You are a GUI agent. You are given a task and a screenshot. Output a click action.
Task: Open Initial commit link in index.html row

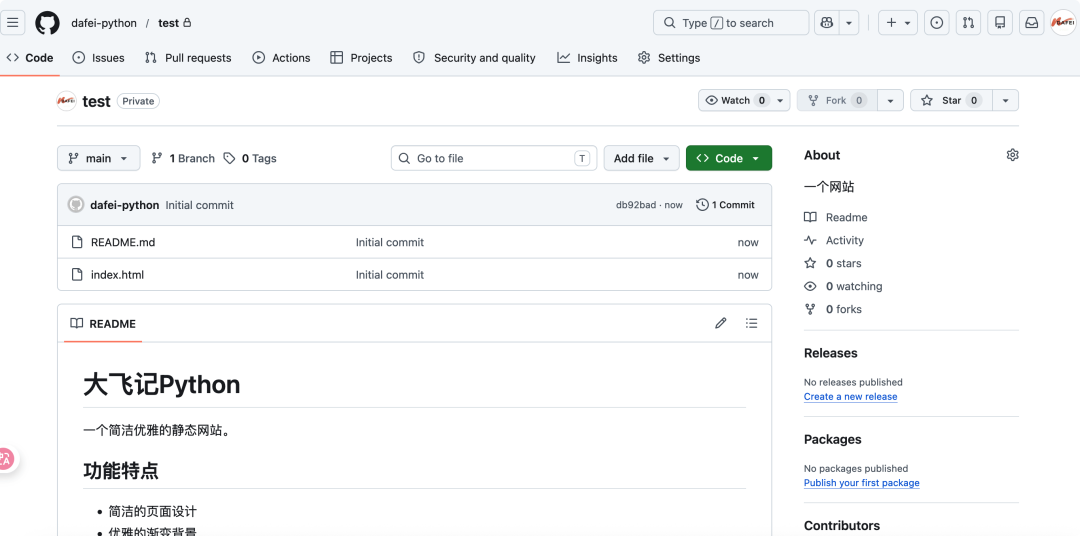coord(390,275)
